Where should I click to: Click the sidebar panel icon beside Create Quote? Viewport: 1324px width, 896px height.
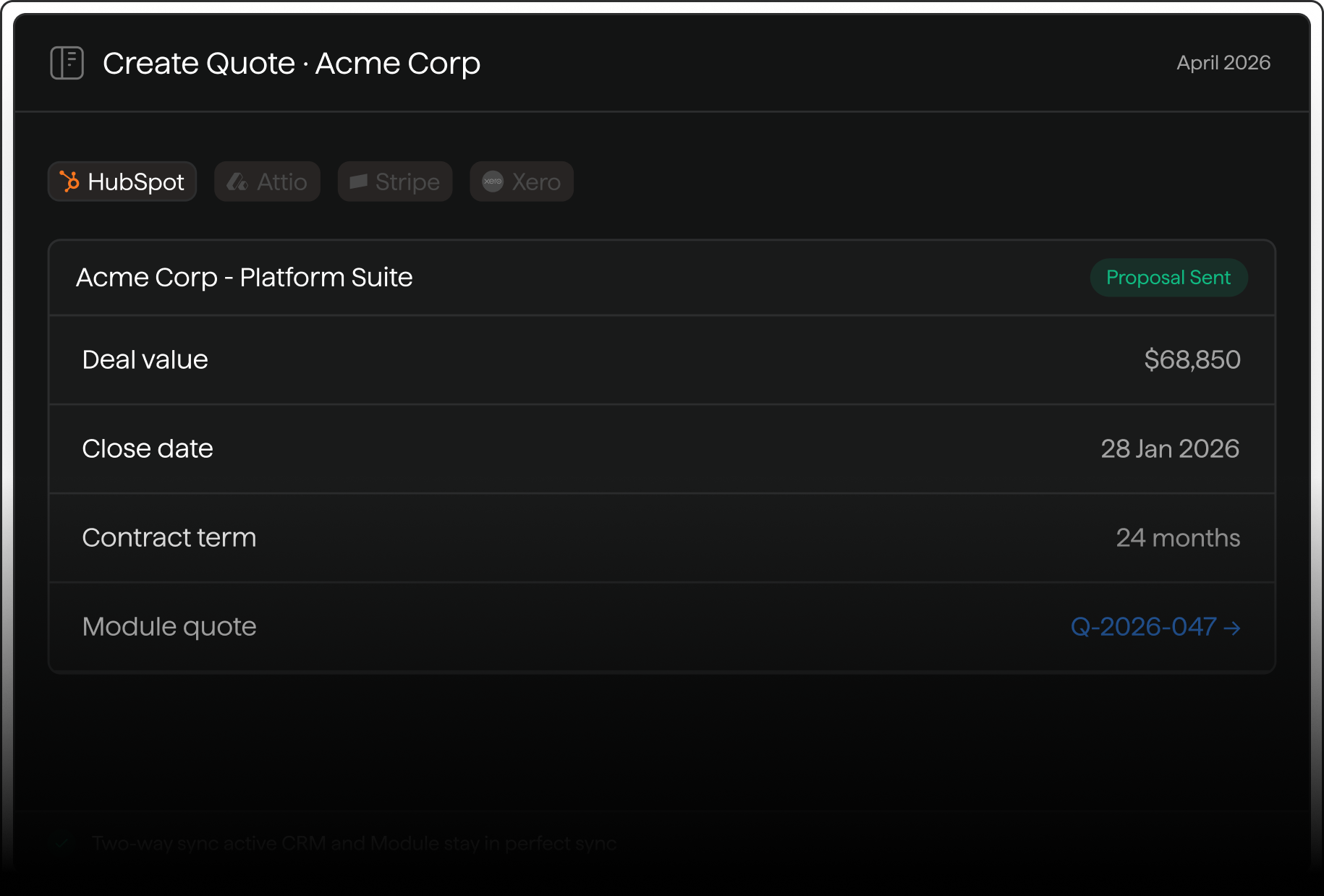67,63
